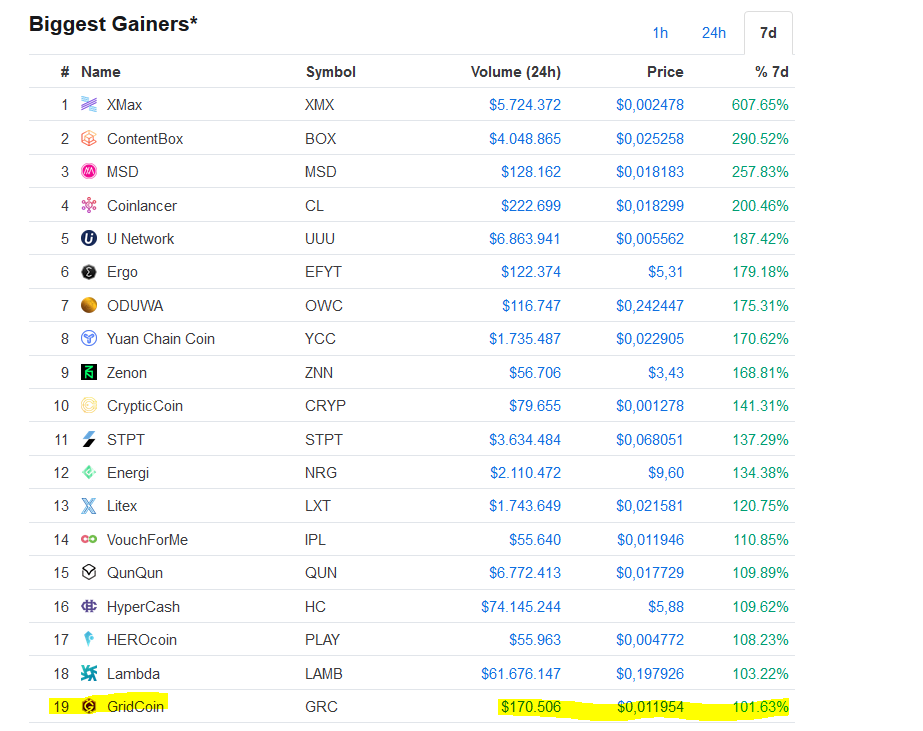Image resolution: width=923 pixels, height=731 pixels.
Task: Click the ODUWA gold coin logo
Action: [89, 305]
